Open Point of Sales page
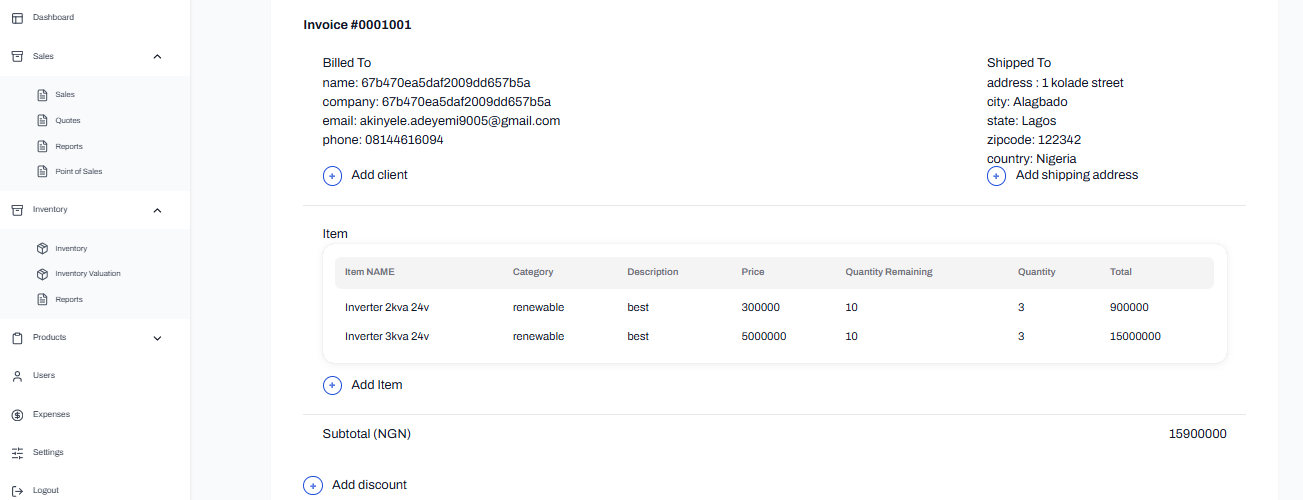Viewport: 1303px width, 500px height. tap(78, 172)
